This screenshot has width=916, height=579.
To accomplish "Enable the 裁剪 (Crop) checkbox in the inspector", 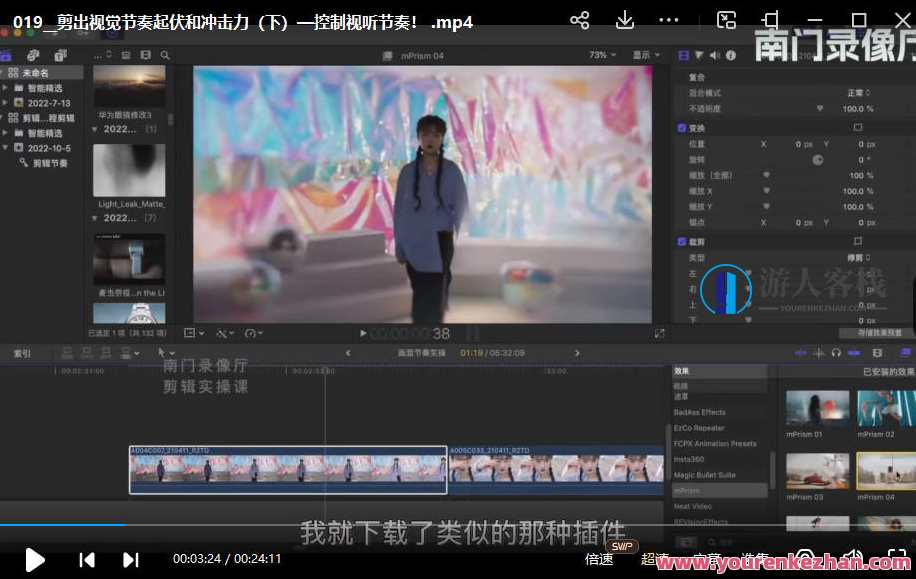I will pyautogui.click(x=683, y=241).
